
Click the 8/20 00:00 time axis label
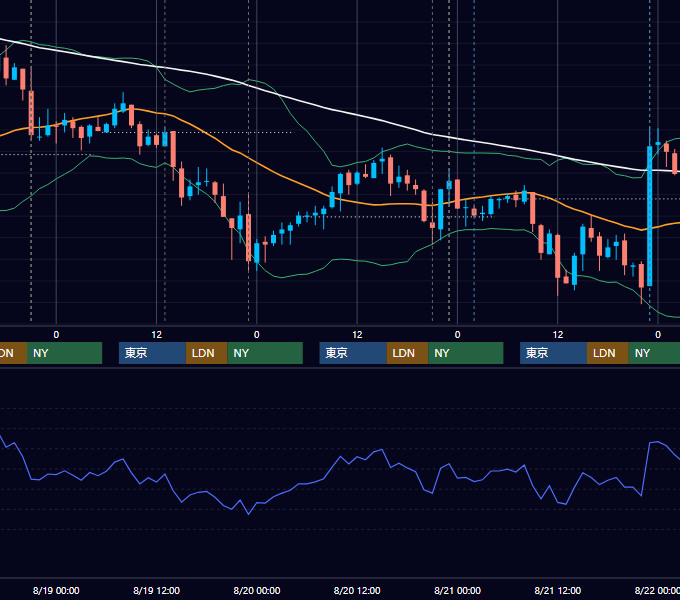point(257,590)
